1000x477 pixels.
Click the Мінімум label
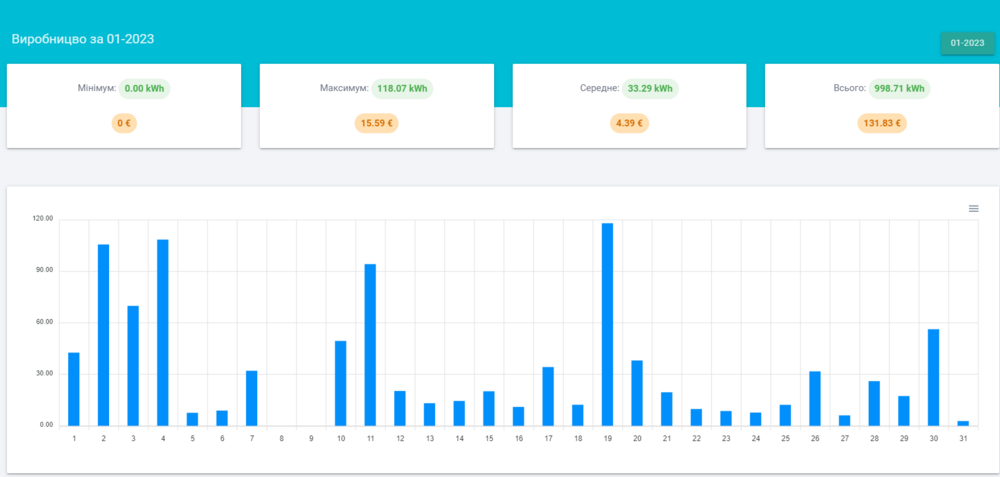click(x=97, y=89)
